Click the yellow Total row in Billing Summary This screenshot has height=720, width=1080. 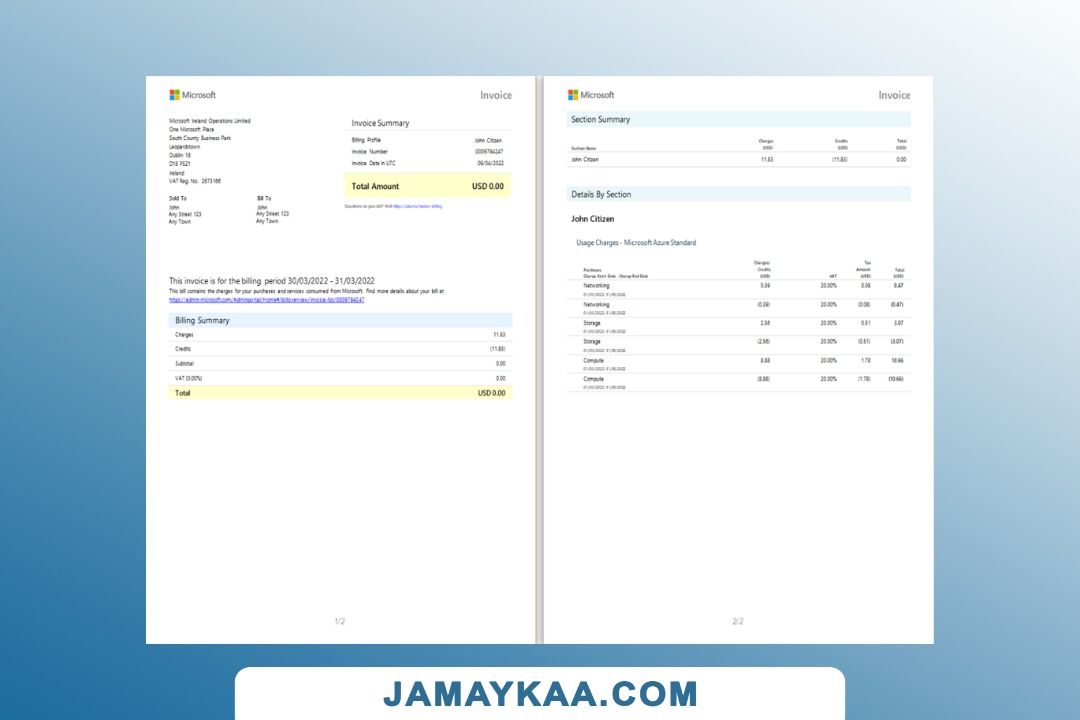click(340, 393)
